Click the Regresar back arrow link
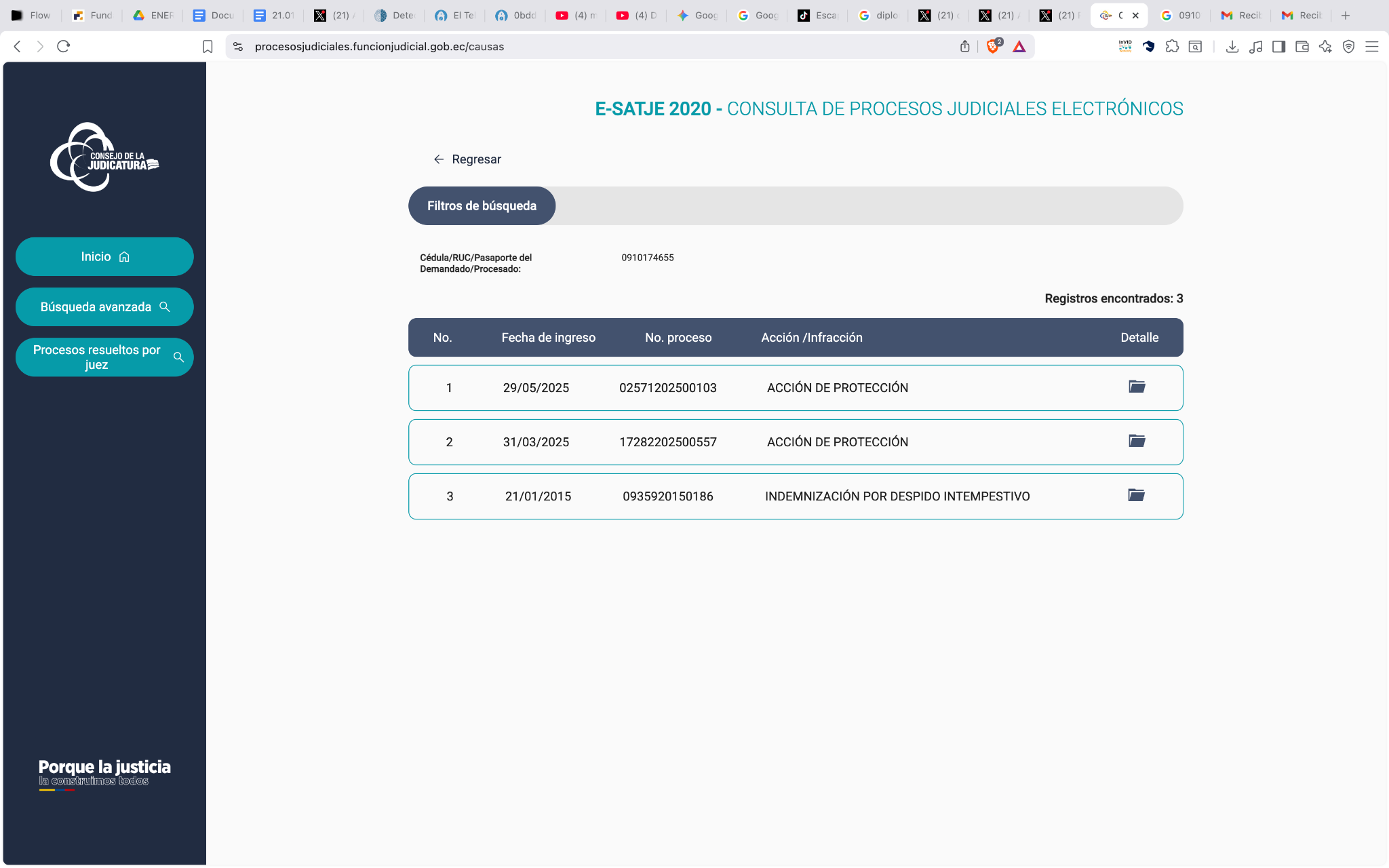Viewport: 1389px width, 868px height. click(467, 159)
